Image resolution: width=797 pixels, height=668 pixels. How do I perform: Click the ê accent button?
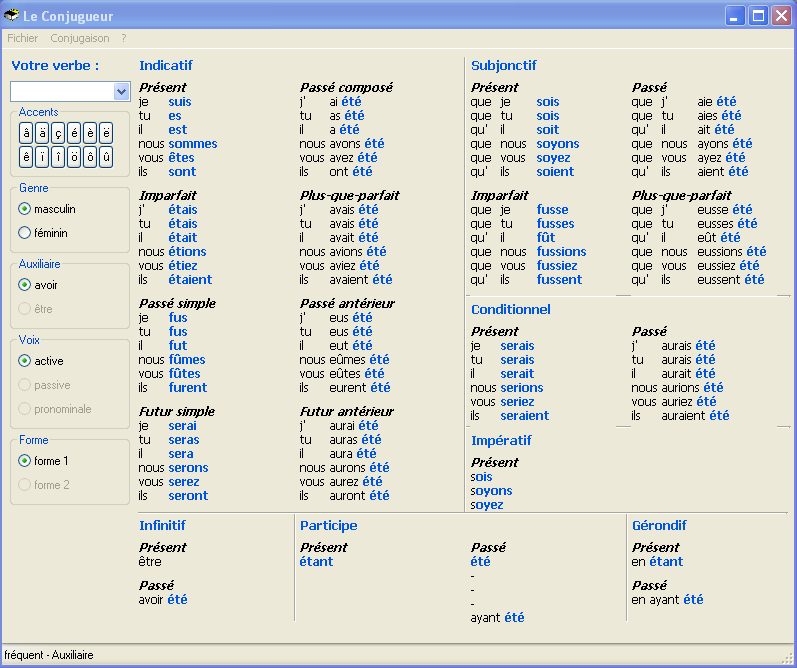point(26,157)
